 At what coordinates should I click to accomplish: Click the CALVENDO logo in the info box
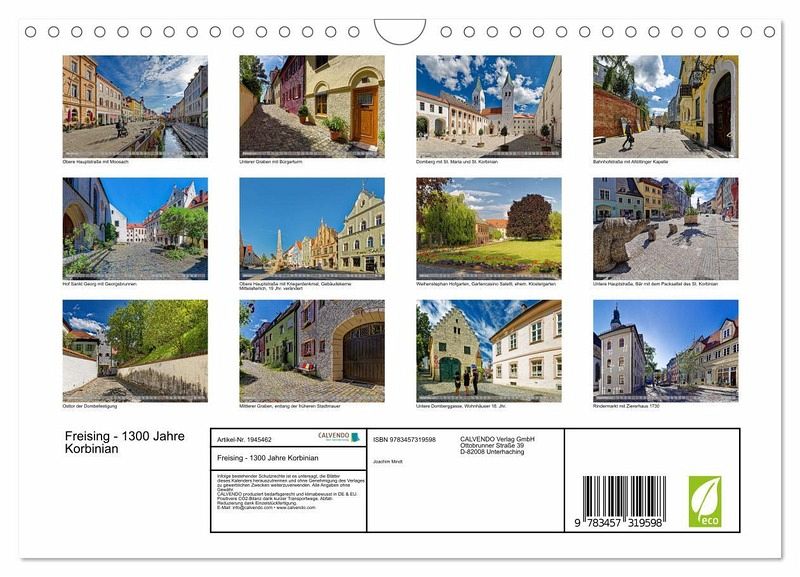click(339, 437)
